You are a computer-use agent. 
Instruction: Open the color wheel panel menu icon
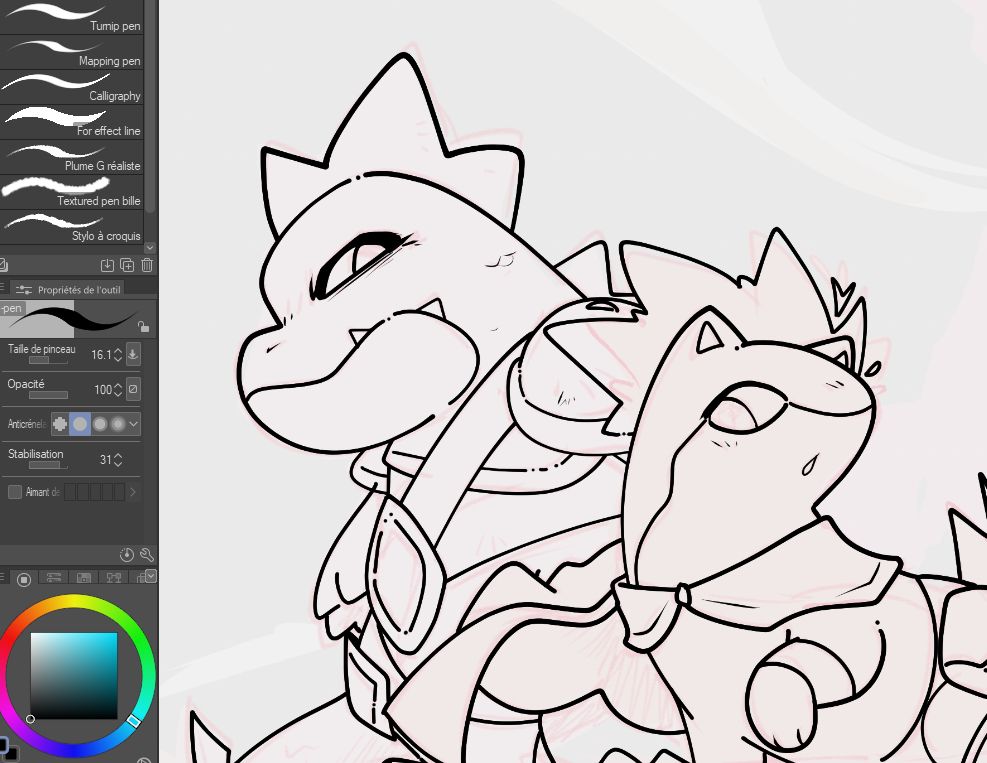pos(3,577)
